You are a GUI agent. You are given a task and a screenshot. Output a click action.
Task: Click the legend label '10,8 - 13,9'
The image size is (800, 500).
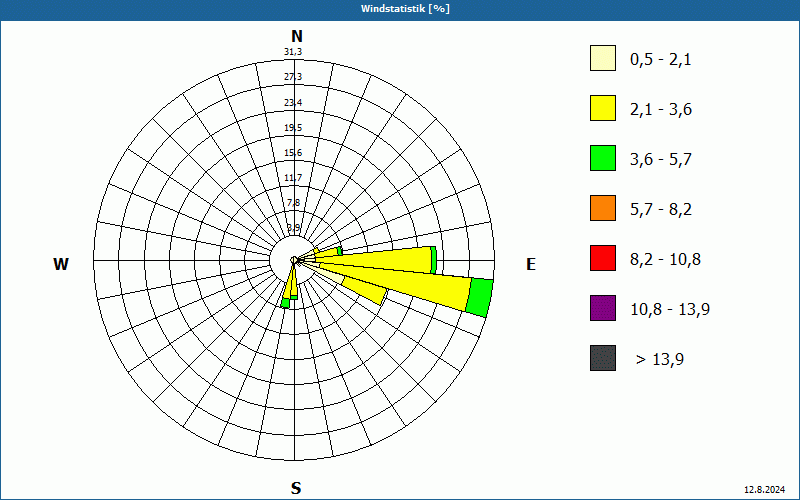coord(670,310)
